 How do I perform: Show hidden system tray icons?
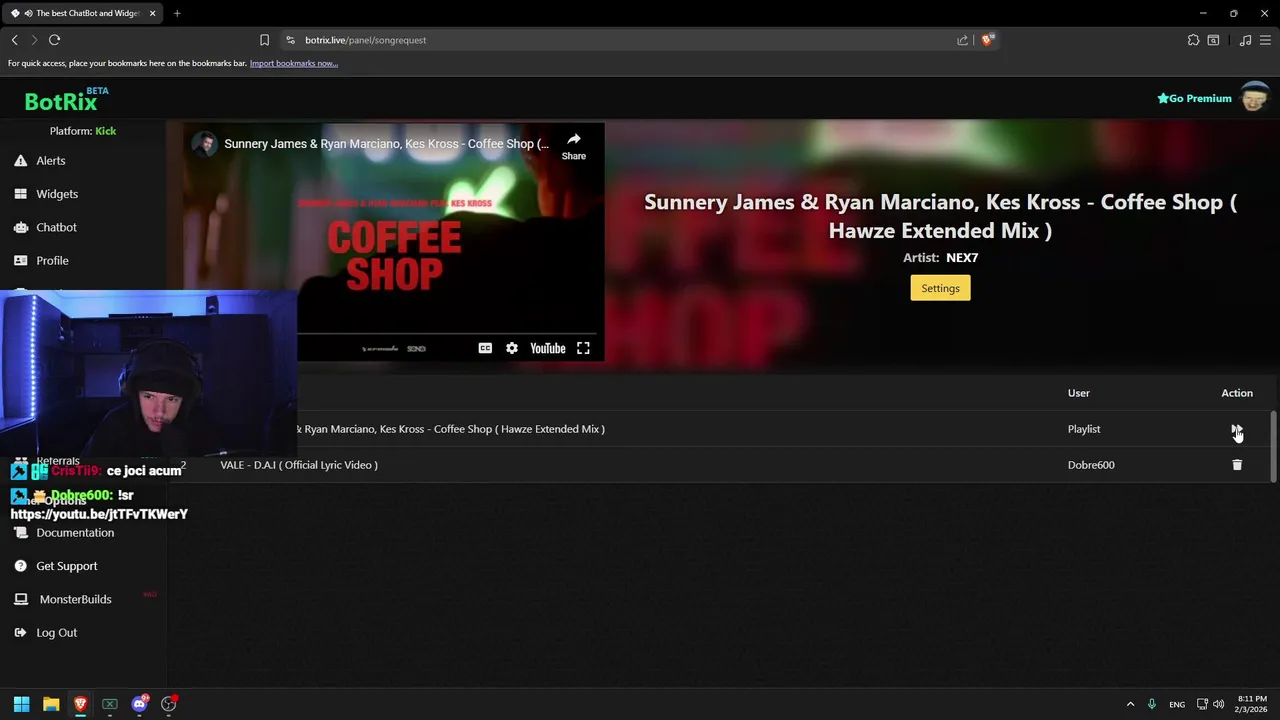coord(1130,704)
